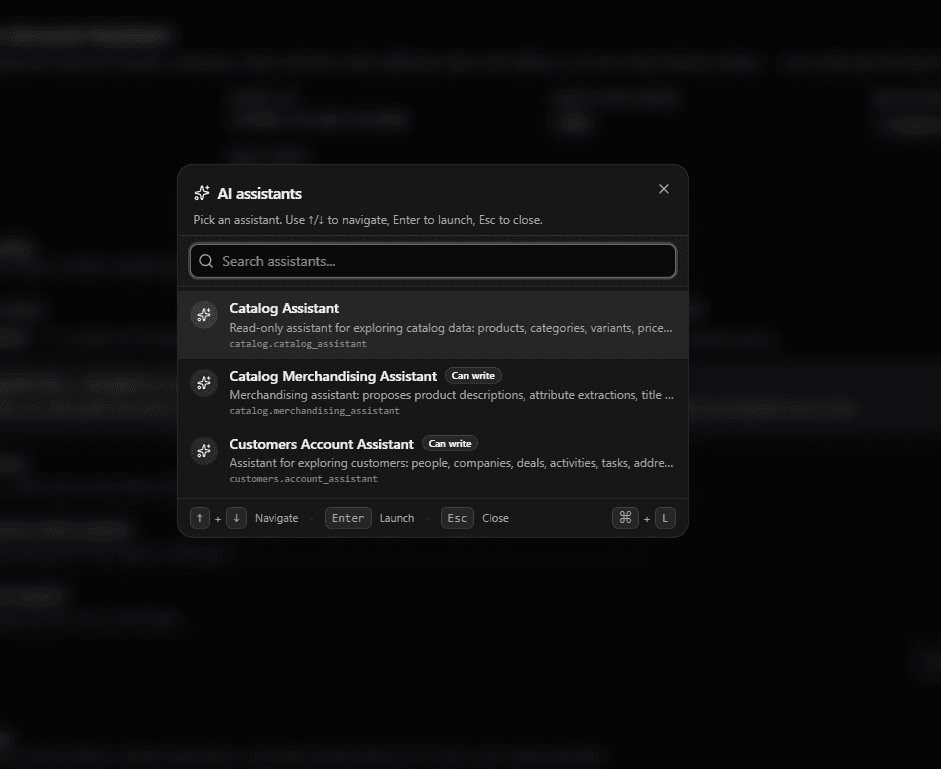
Task: Click the exploring customers description text
Action: click(x=451, y=463)
